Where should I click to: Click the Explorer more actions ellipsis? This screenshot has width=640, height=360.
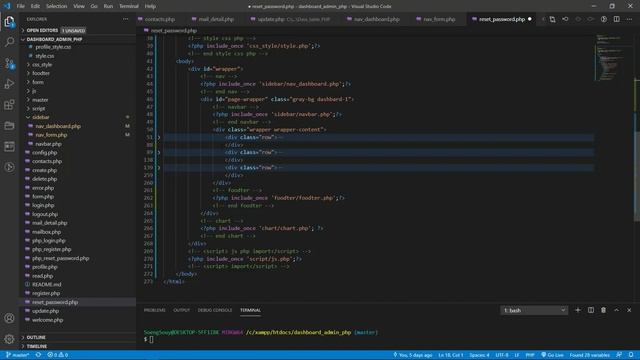[x=125, y=19]
